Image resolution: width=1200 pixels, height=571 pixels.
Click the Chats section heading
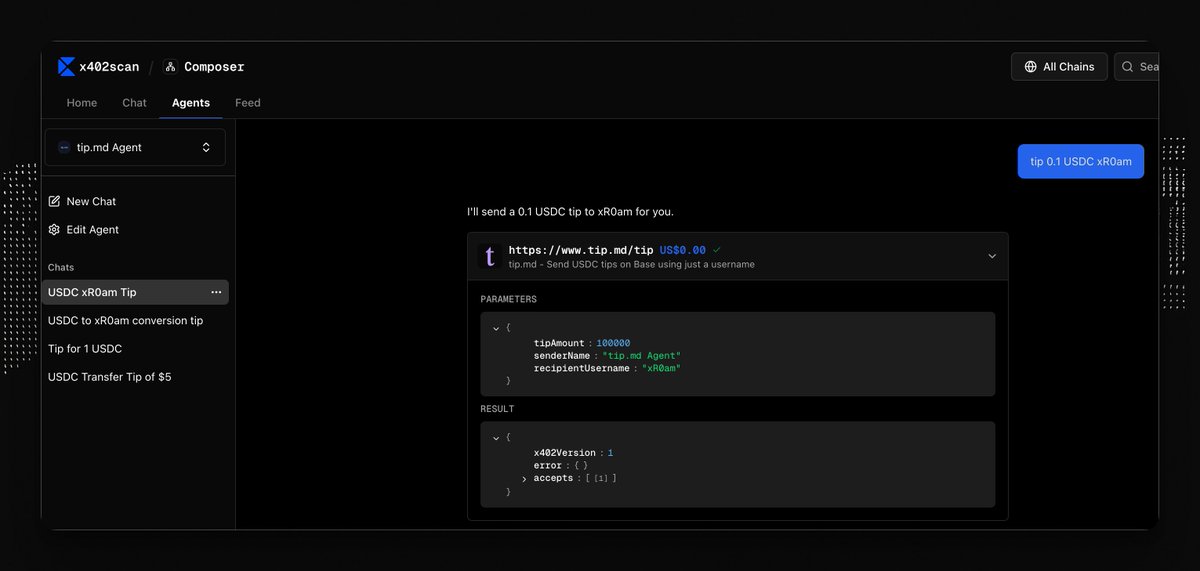(61, 267)
